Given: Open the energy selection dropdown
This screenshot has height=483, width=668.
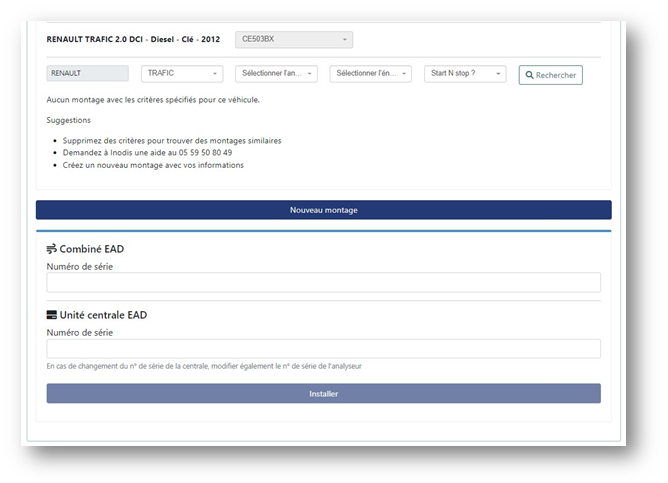Looking at the screenshot, I should click(x=370, y=74).
